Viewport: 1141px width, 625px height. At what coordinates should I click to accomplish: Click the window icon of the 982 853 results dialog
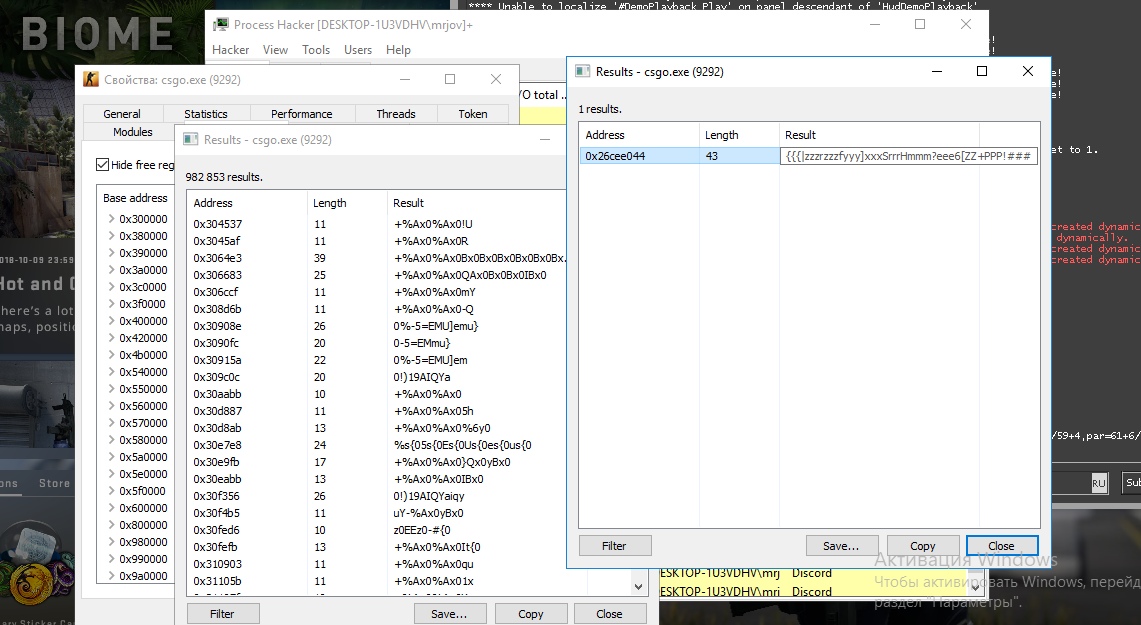click(x=190, y=140)
